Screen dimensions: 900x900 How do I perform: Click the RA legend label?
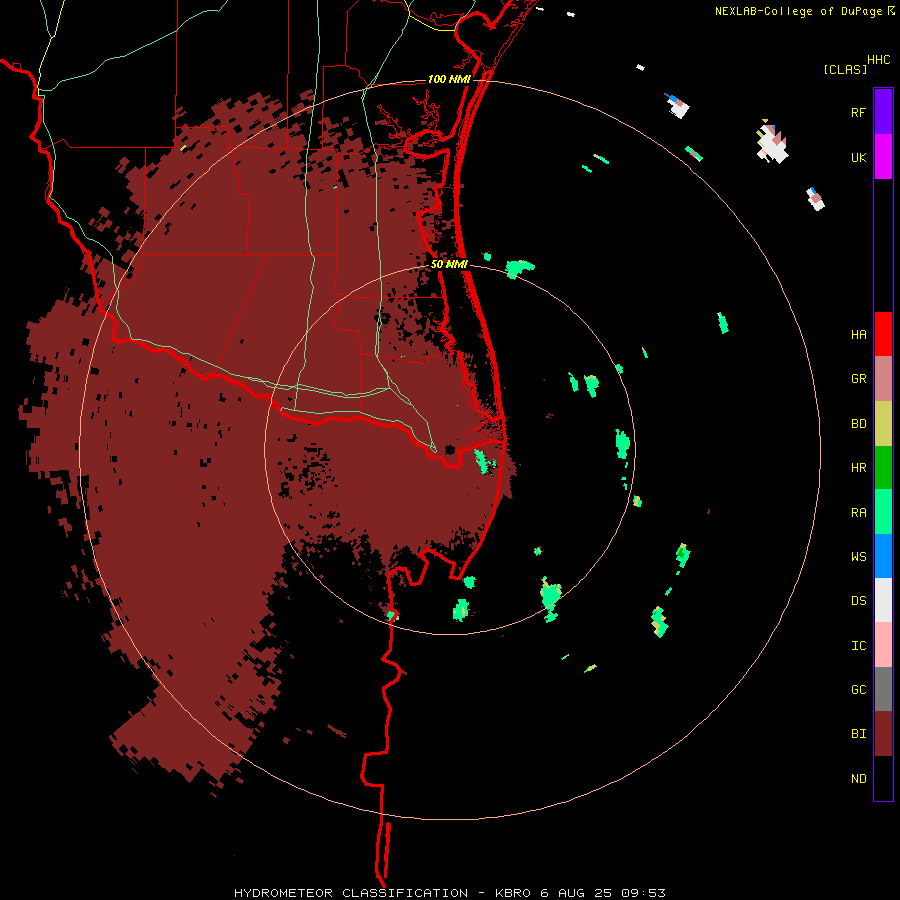(859, 512)
